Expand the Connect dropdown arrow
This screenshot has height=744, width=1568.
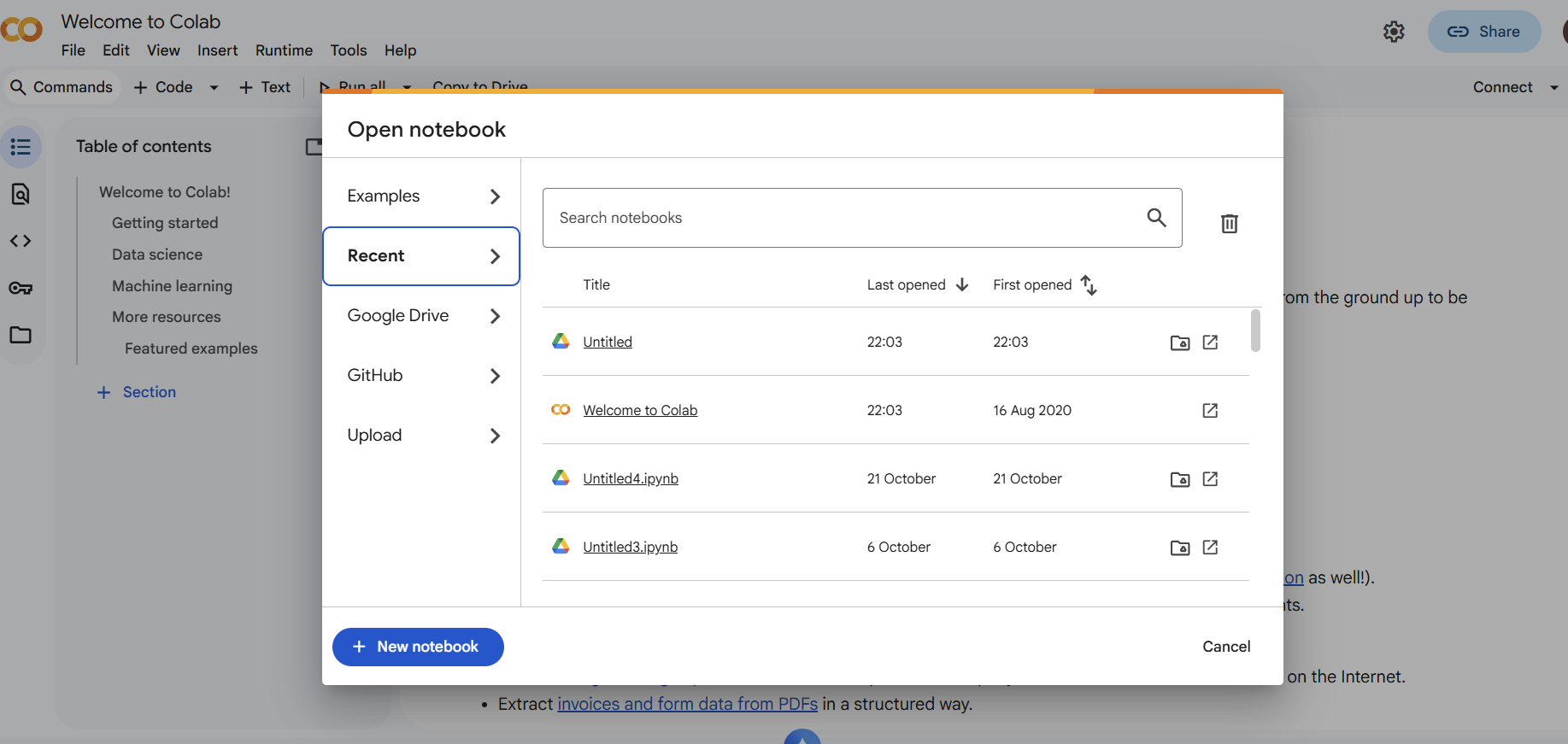pyautogui.click(x=1553, y=87)
